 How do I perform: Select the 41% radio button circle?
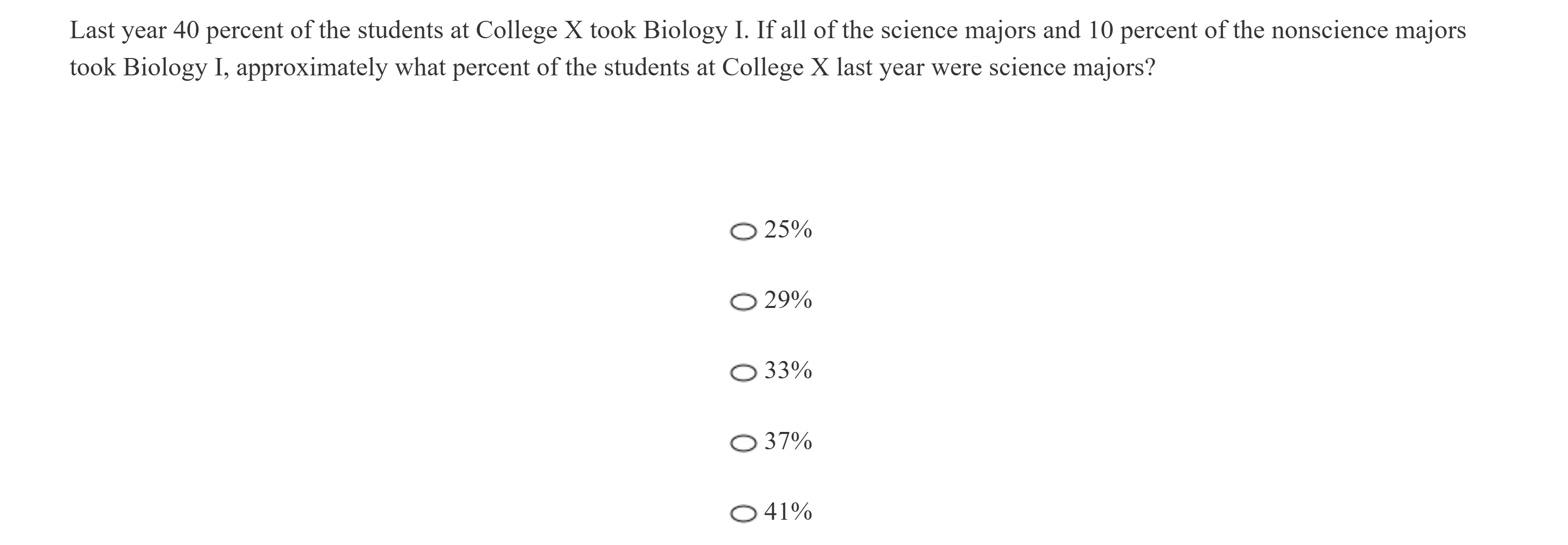(743, 513)
